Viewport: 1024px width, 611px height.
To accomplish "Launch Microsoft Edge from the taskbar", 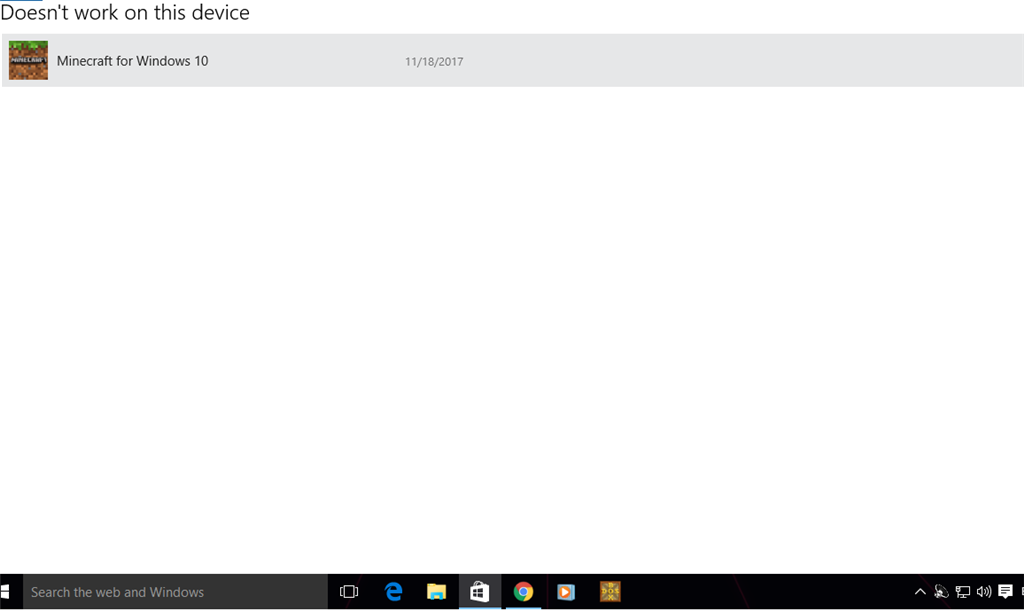I will coord(393,591).
